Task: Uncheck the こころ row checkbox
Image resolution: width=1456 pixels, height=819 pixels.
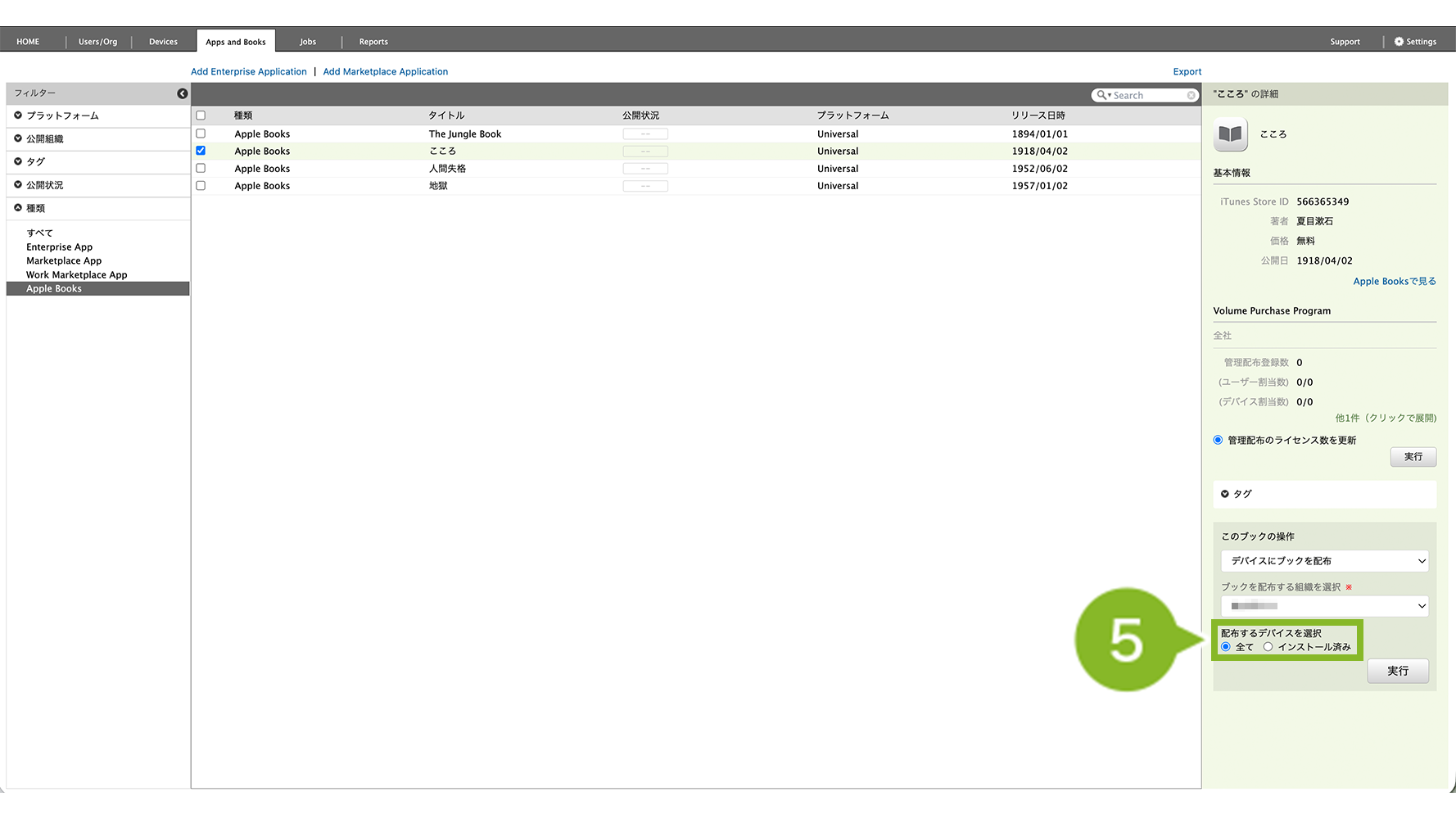Action: (x=201, y=151)
